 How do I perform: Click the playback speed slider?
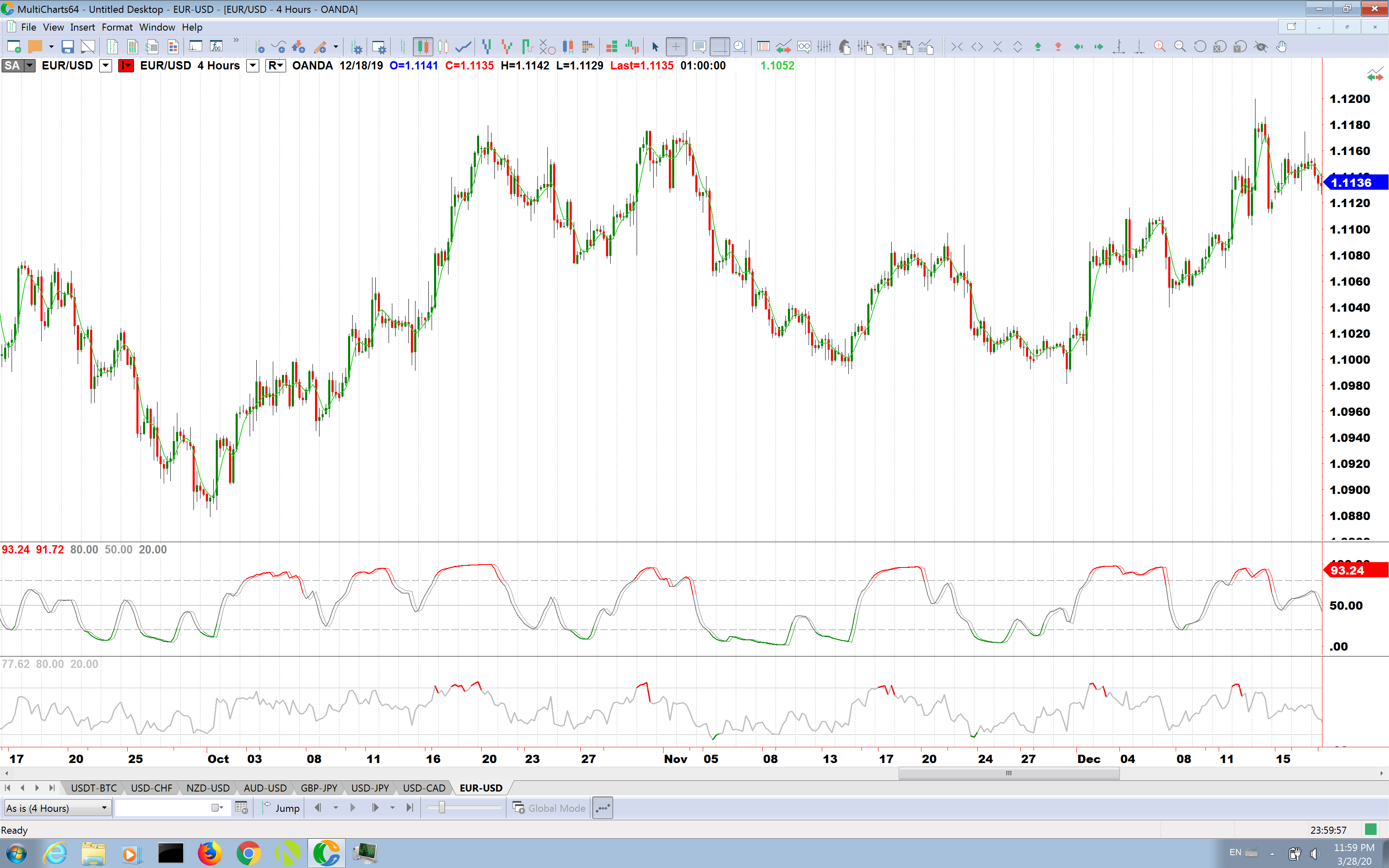click(442, 808)
